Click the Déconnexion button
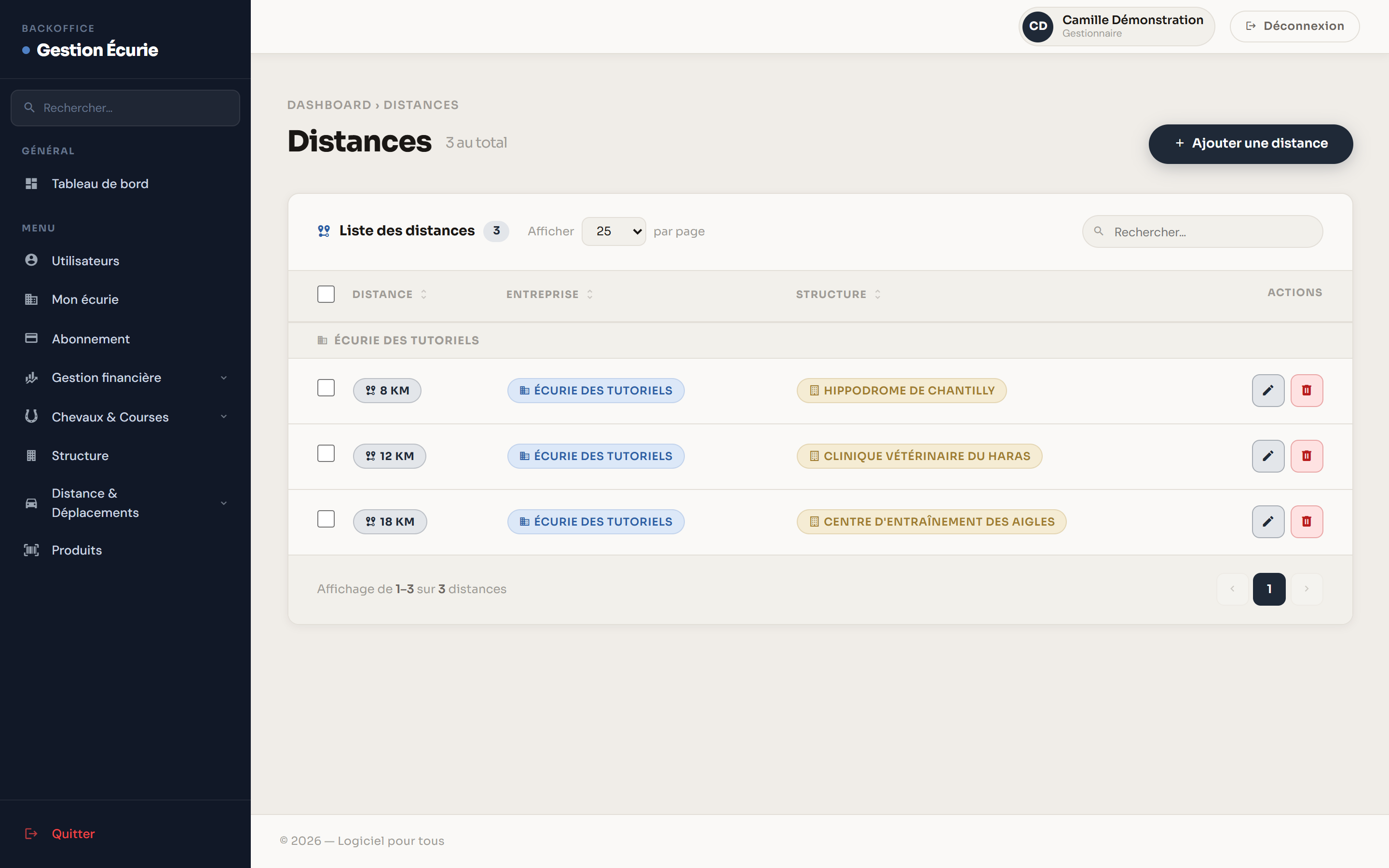The width and height of the screenshot is (1389, 868). click(x=1294, y=26)
